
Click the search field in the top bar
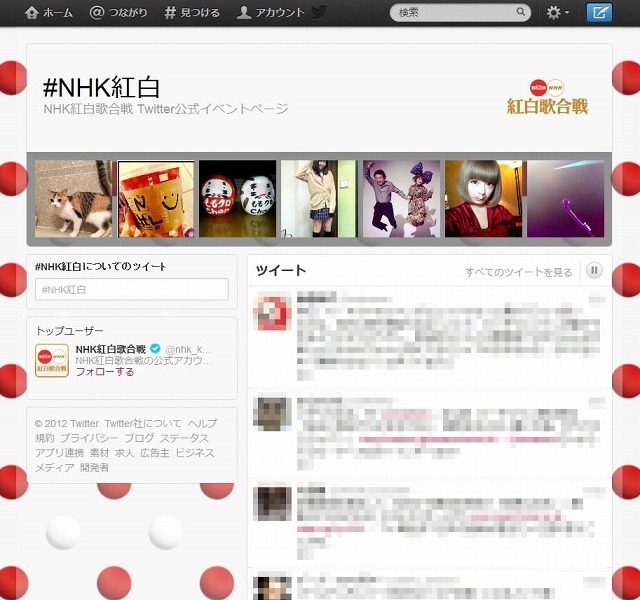coord(460,13)
